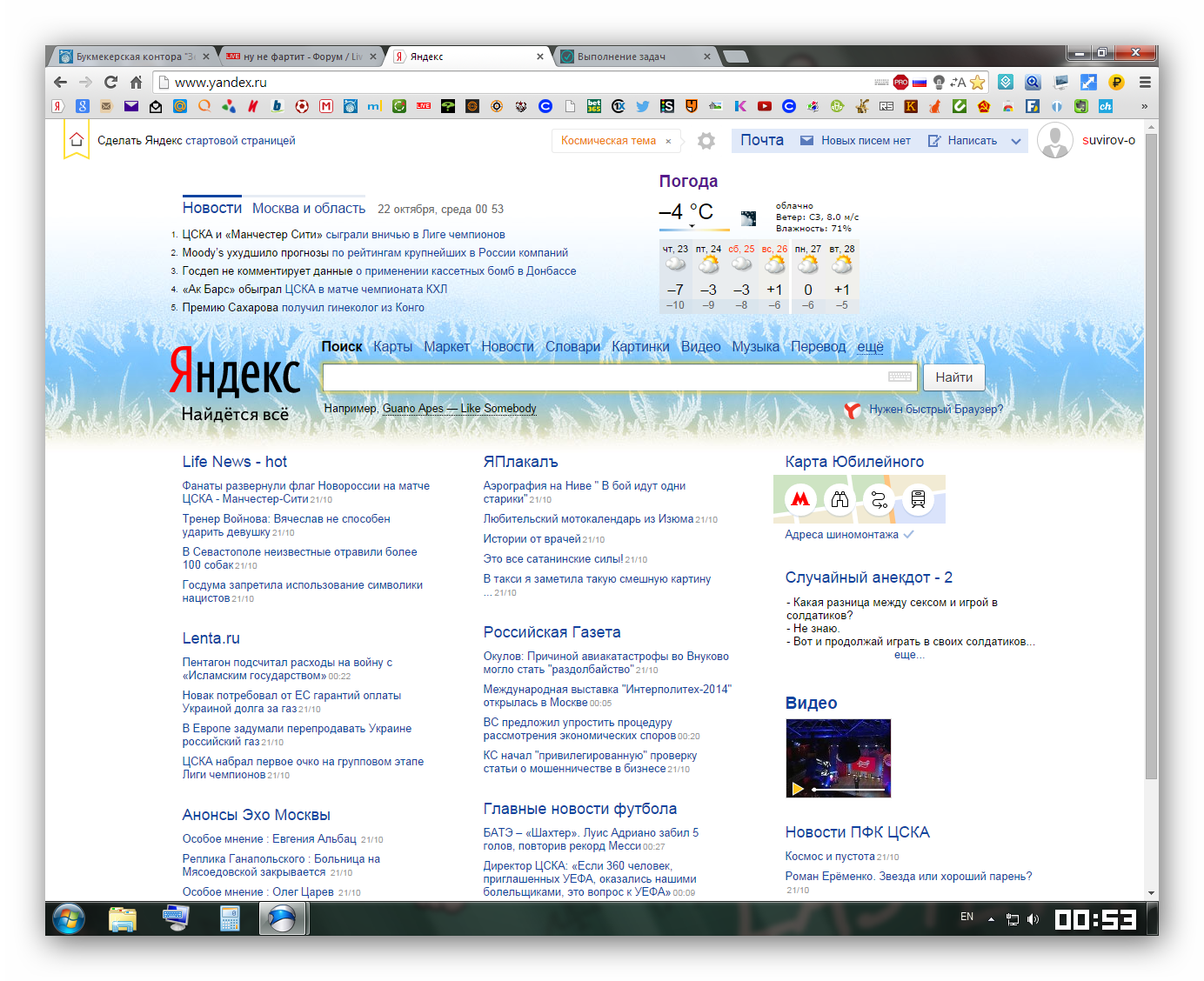Screen dimensions: 1204x981
Task: Open the blue fullscreen arrows extension
Action: click(x=1088, y=82)
